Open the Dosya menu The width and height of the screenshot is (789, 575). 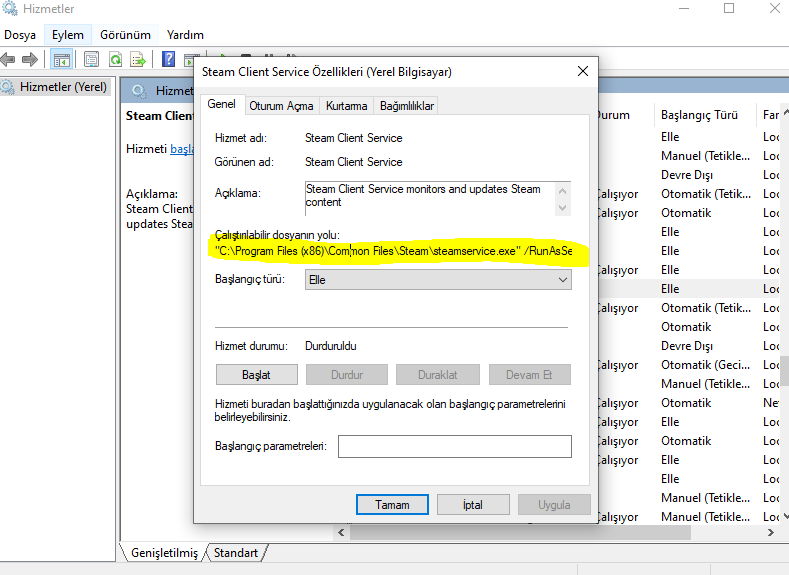click(x=20, y=35)
